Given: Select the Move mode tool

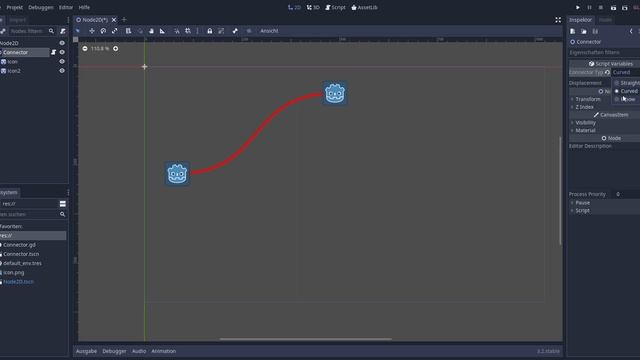Looking at the screenshot, I should 91,31.
